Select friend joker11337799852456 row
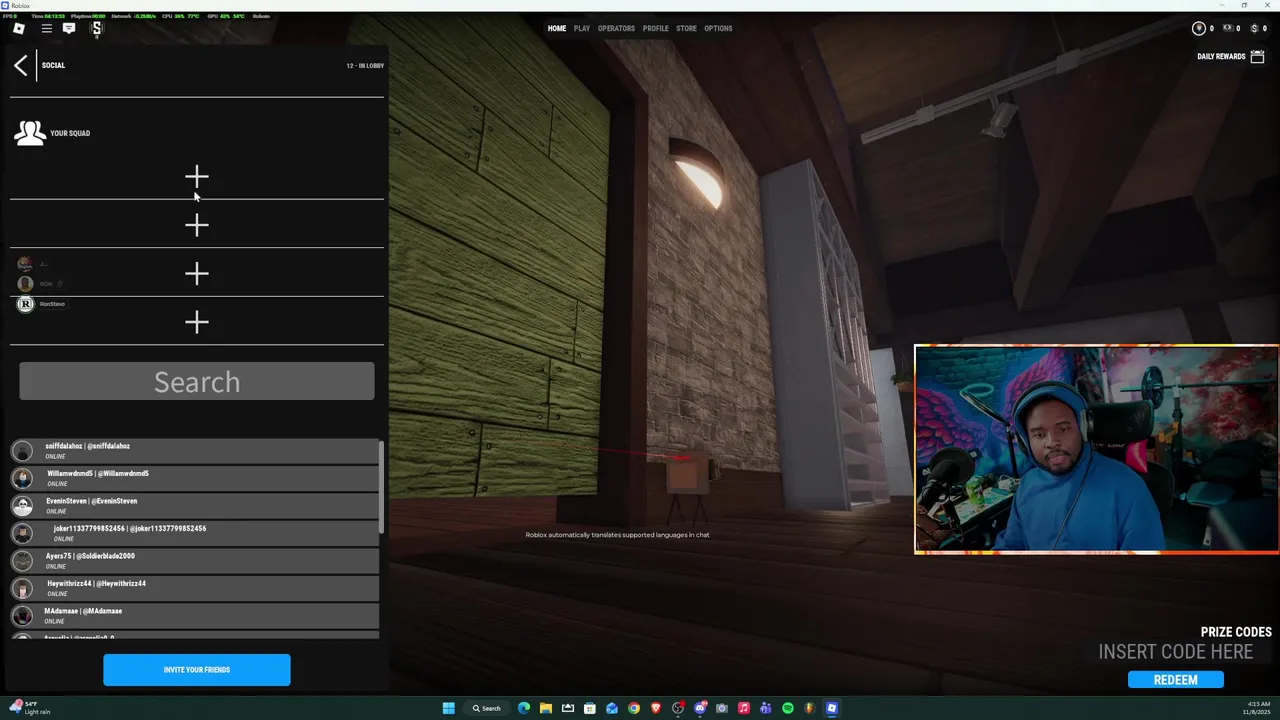Viewport: 1280px width, 720px height. (x=195, y=533)
